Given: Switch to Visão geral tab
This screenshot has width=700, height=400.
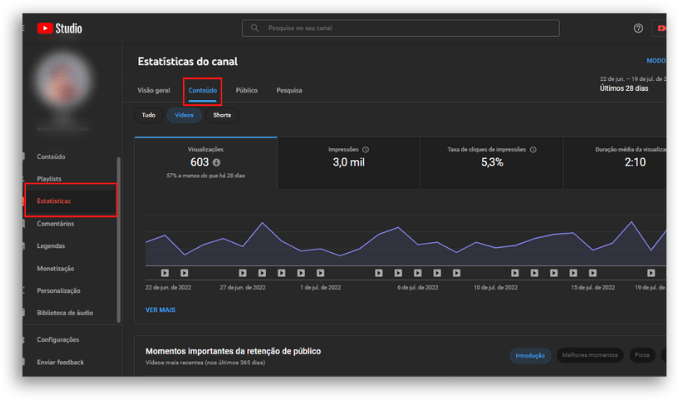Looking at the screenshot, I should [154, 91].
